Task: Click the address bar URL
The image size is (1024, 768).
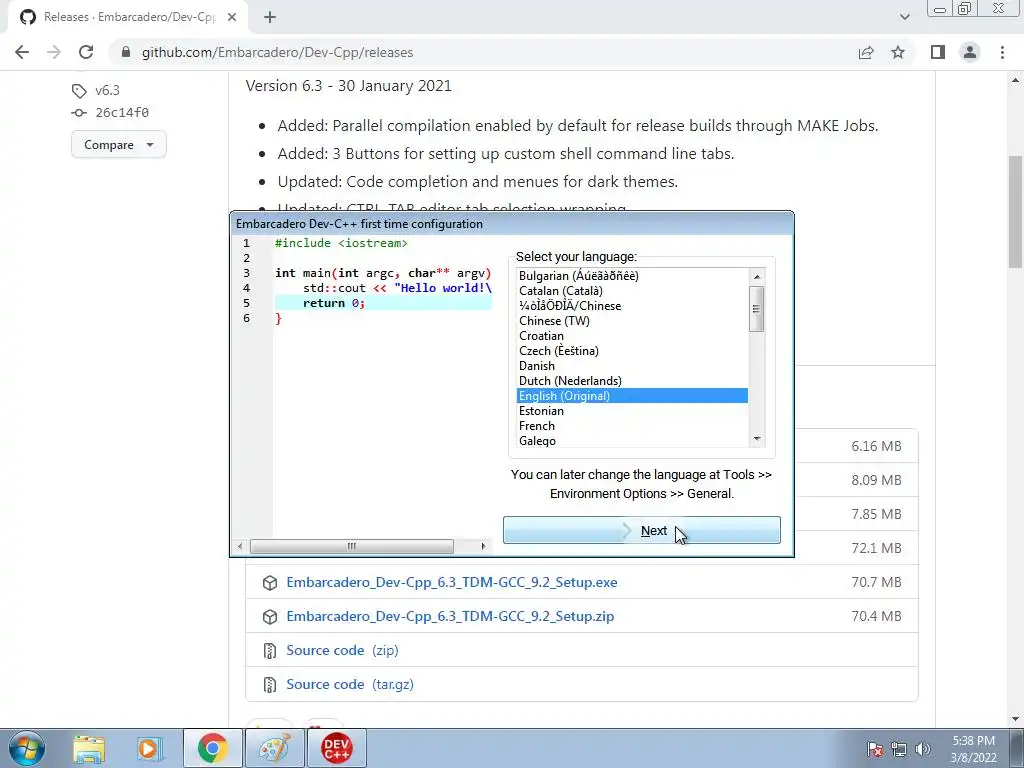Action: coord(278,52)
